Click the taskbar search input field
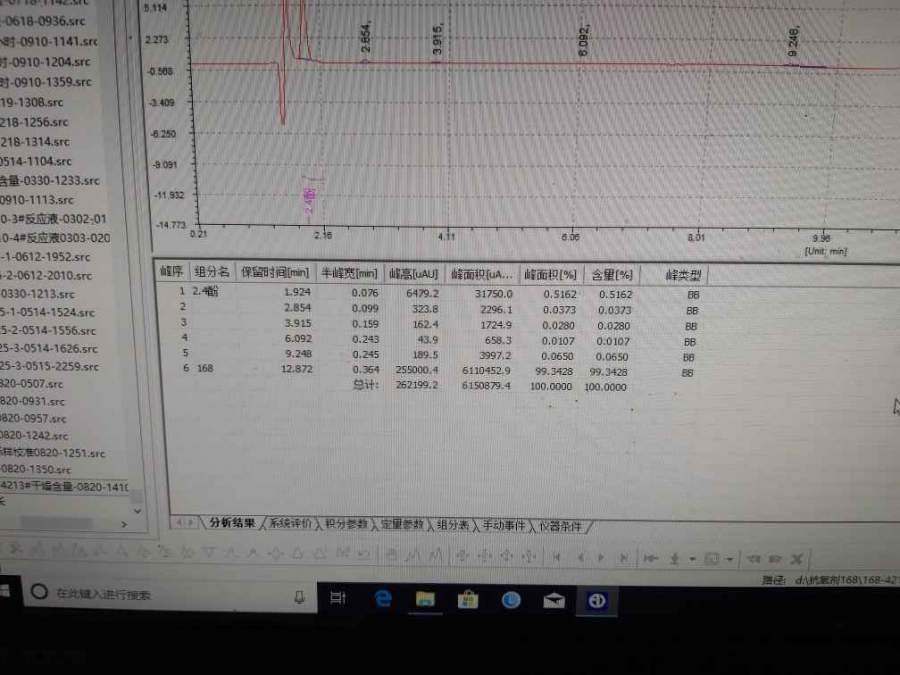Image resolution: width=900 pixels, height=675 pixels. (169, 594)
